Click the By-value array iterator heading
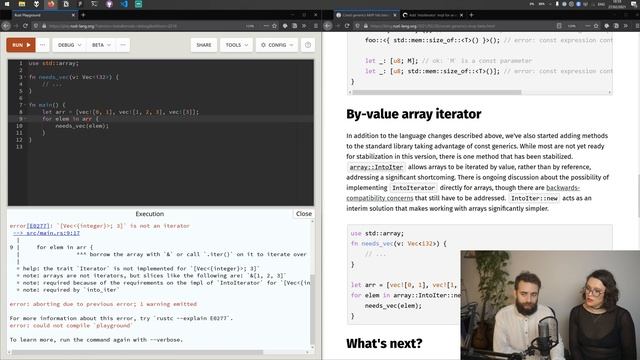Image resolution: width=640 pixels, height=360 pixels. (x=413, y=114)
